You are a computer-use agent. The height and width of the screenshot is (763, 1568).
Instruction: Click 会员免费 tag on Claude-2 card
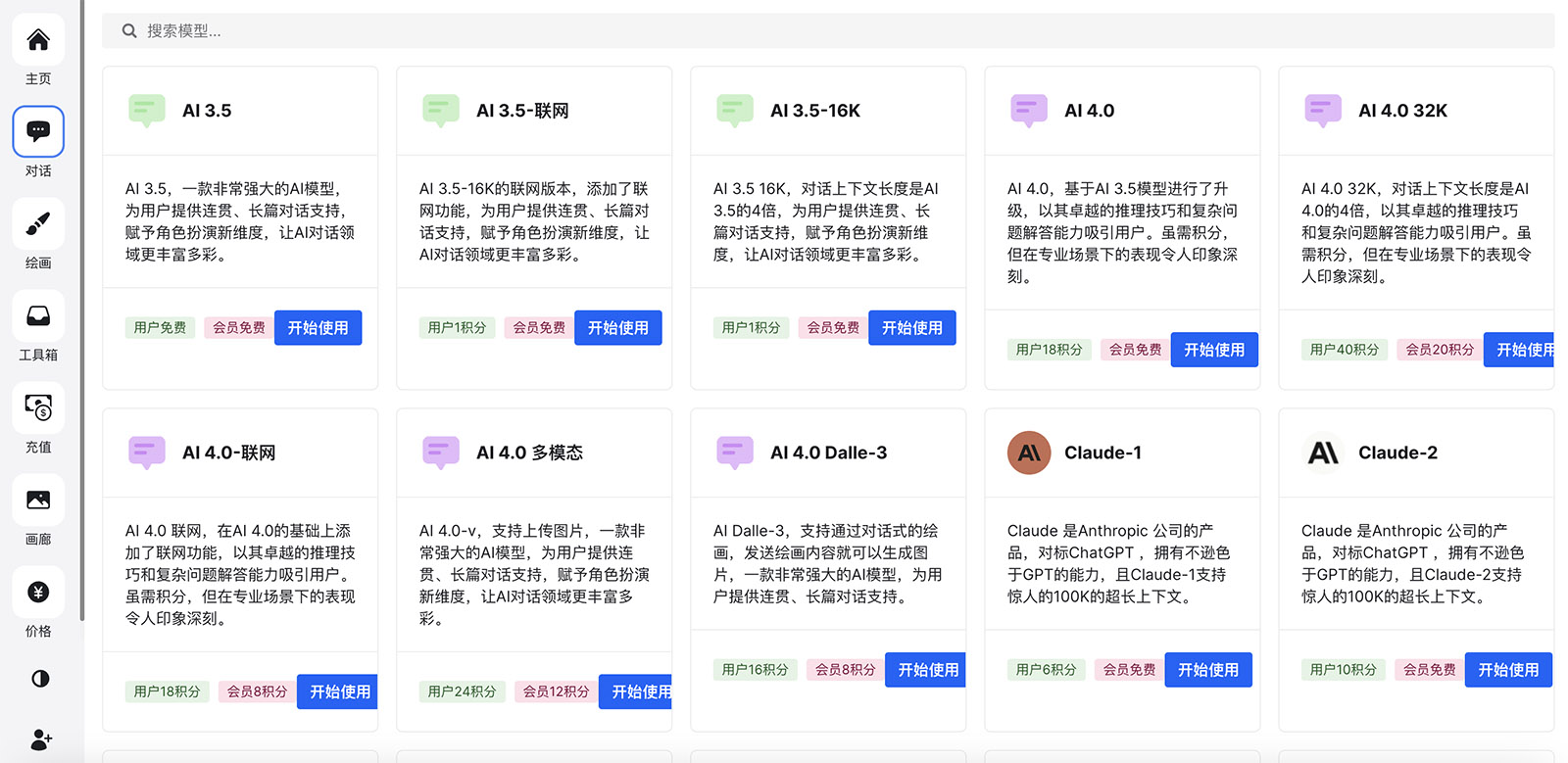click(x=1430, y=670)
